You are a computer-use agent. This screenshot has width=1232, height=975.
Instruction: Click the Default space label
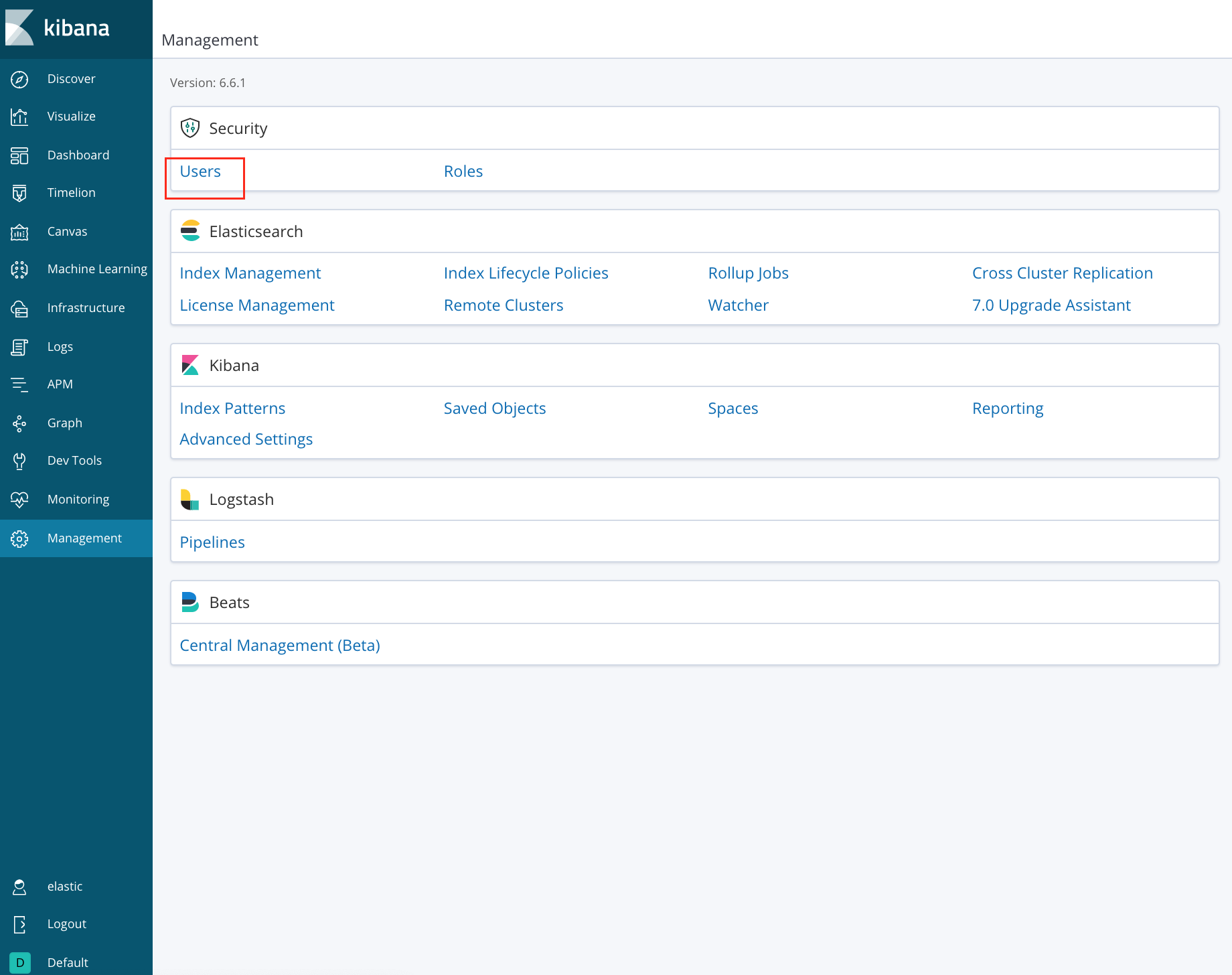[68, 963]
